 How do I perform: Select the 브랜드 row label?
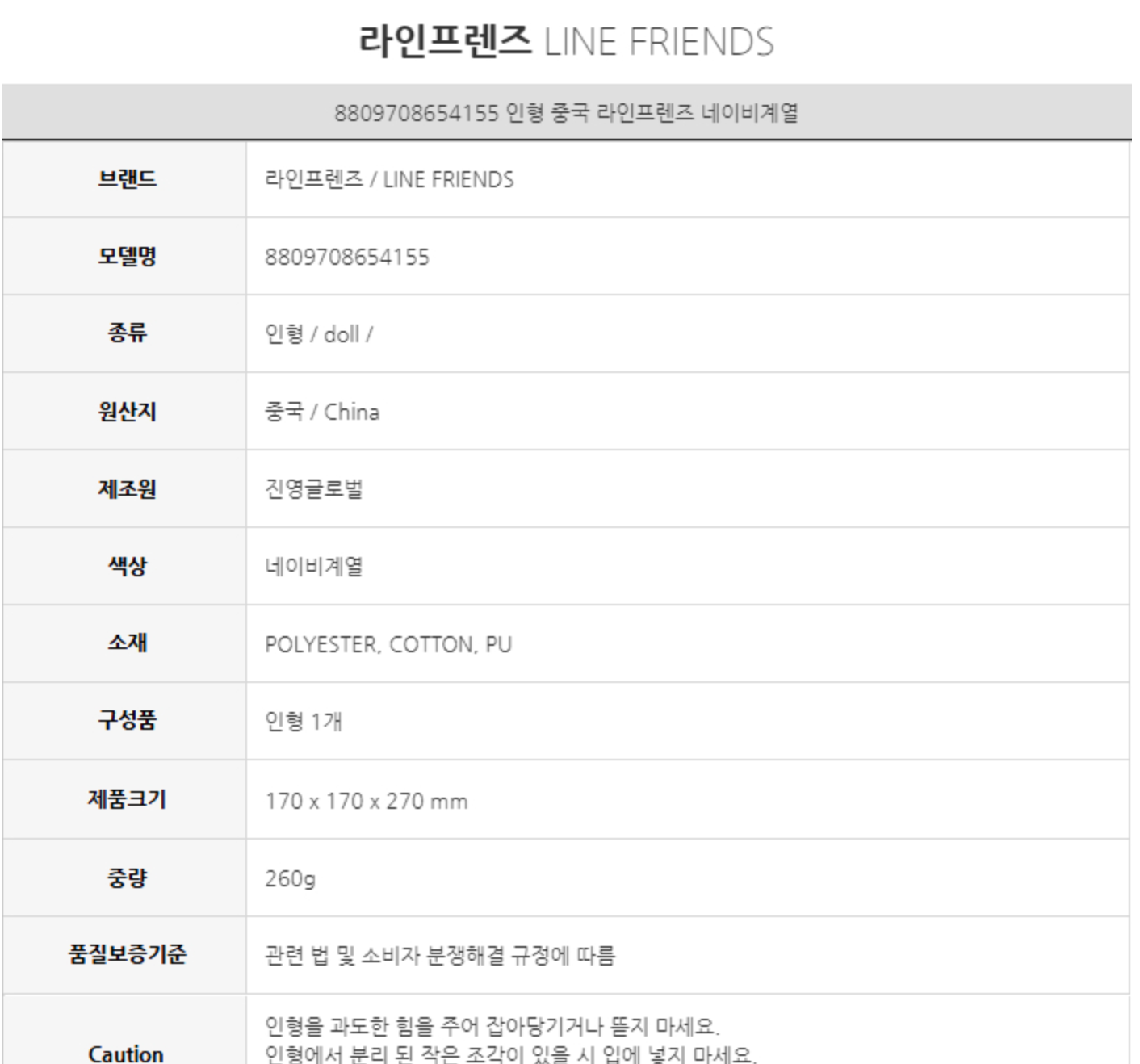(127, 178)
